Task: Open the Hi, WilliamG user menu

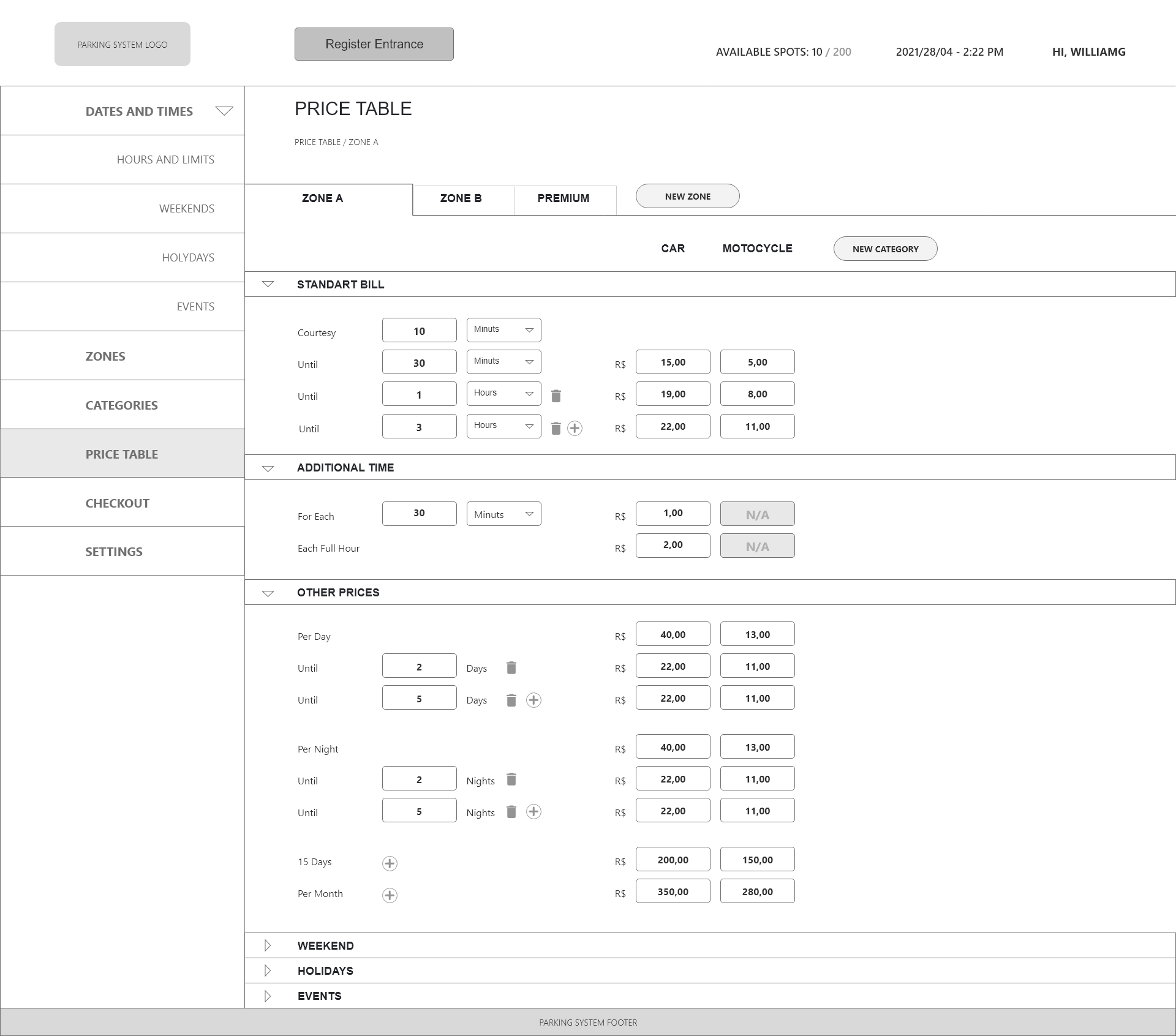Action: [x=1089, y=52]
